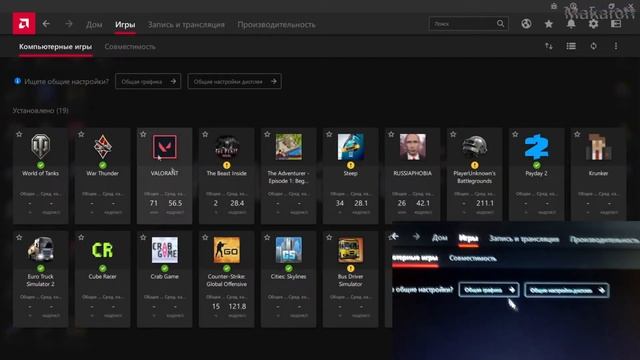Screen dimensions: 640x360
Task: Open Payday 2 game icon
Action: (x=537, y=147)
